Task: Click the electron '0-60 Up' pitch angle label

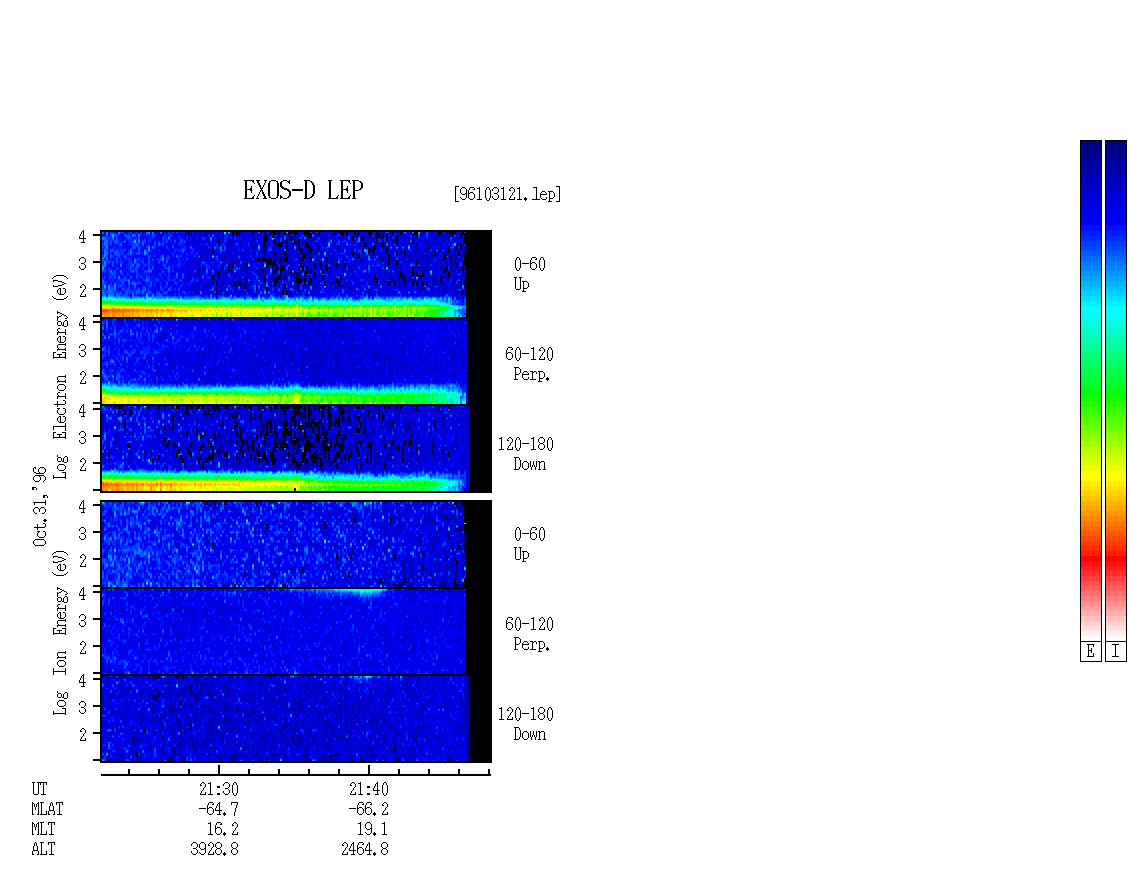Action: pyautogui.click(x=529, y=274)
